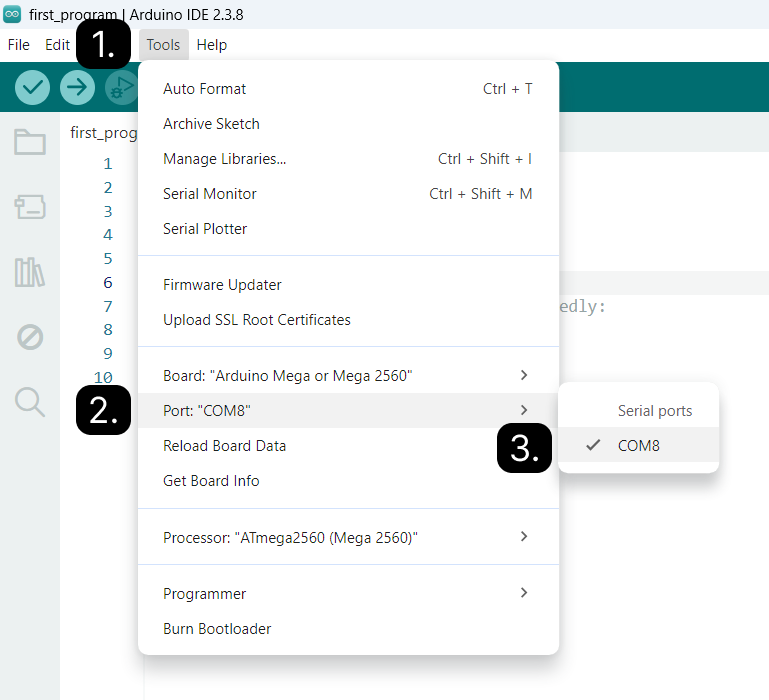This screenshot has height=700, width=769.
Task: Open the Boards Manager sidebar icon
Action: pyautogui.click(x=30, y=207)
